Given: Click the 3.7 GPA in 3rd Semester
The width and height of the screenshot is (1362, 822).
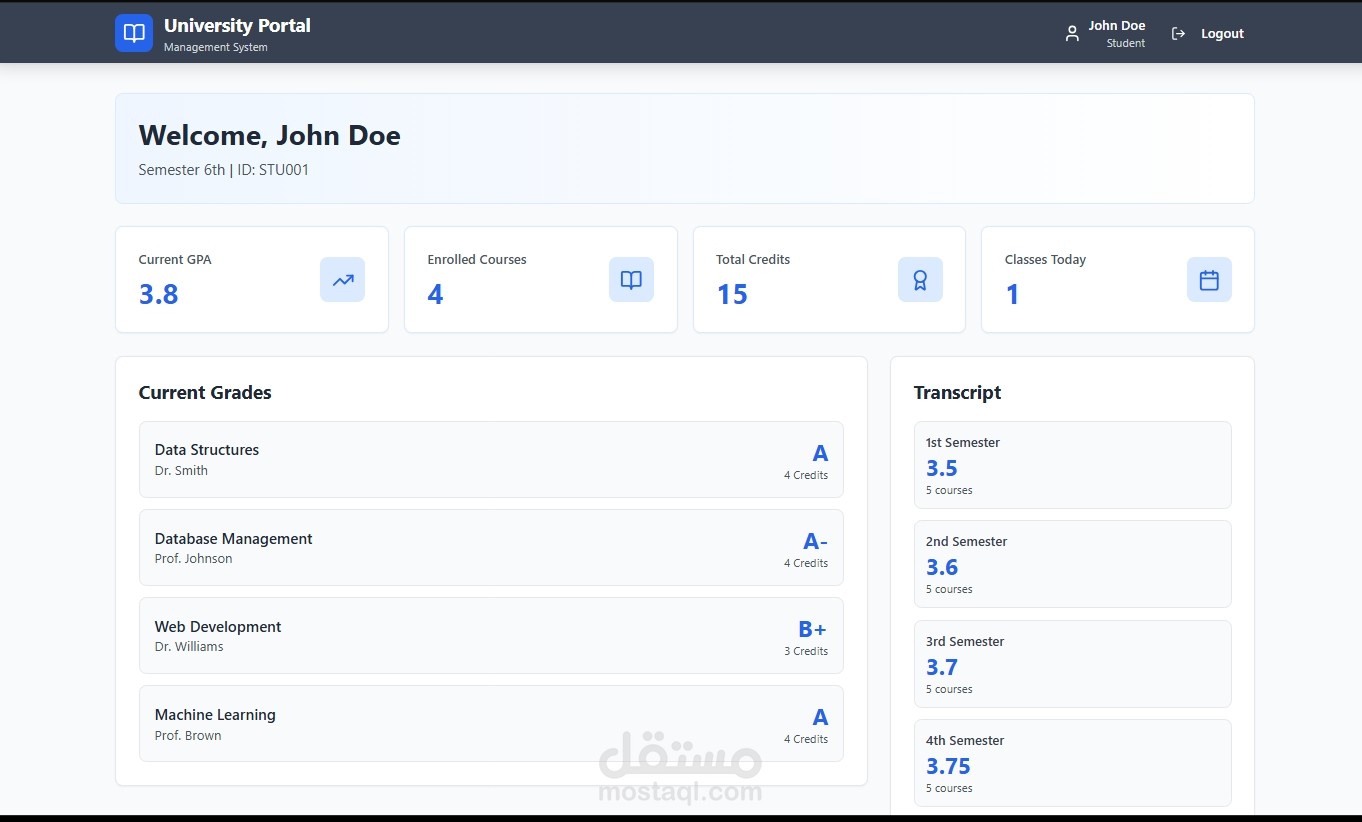Looking at the screenshot, I should tap(942, 667).
